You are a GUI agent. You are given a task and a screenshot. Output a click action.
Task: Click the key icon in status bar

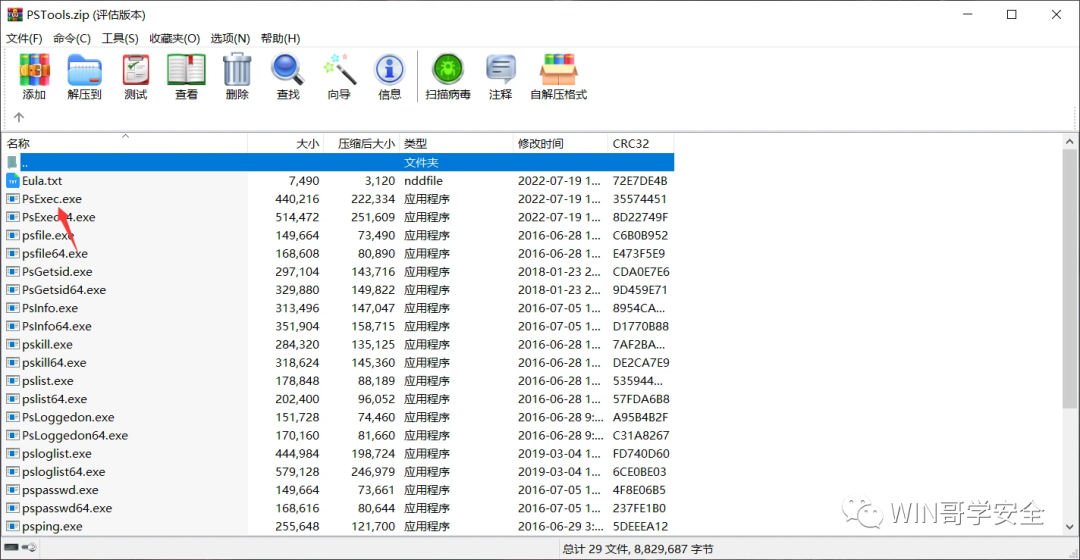click(29, 548)
